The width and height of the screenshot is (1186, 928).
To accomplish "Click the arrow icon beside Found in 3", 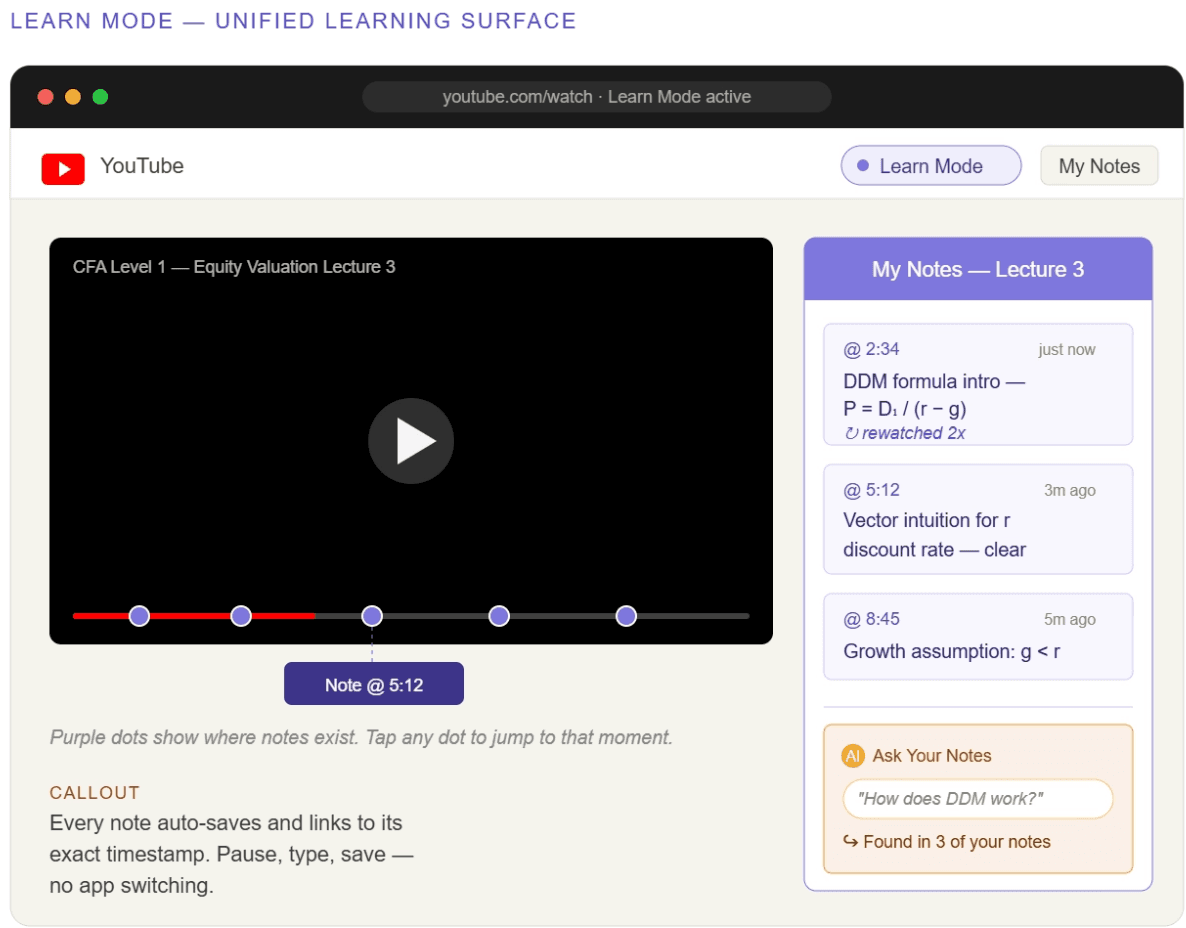I will (850, 841).
